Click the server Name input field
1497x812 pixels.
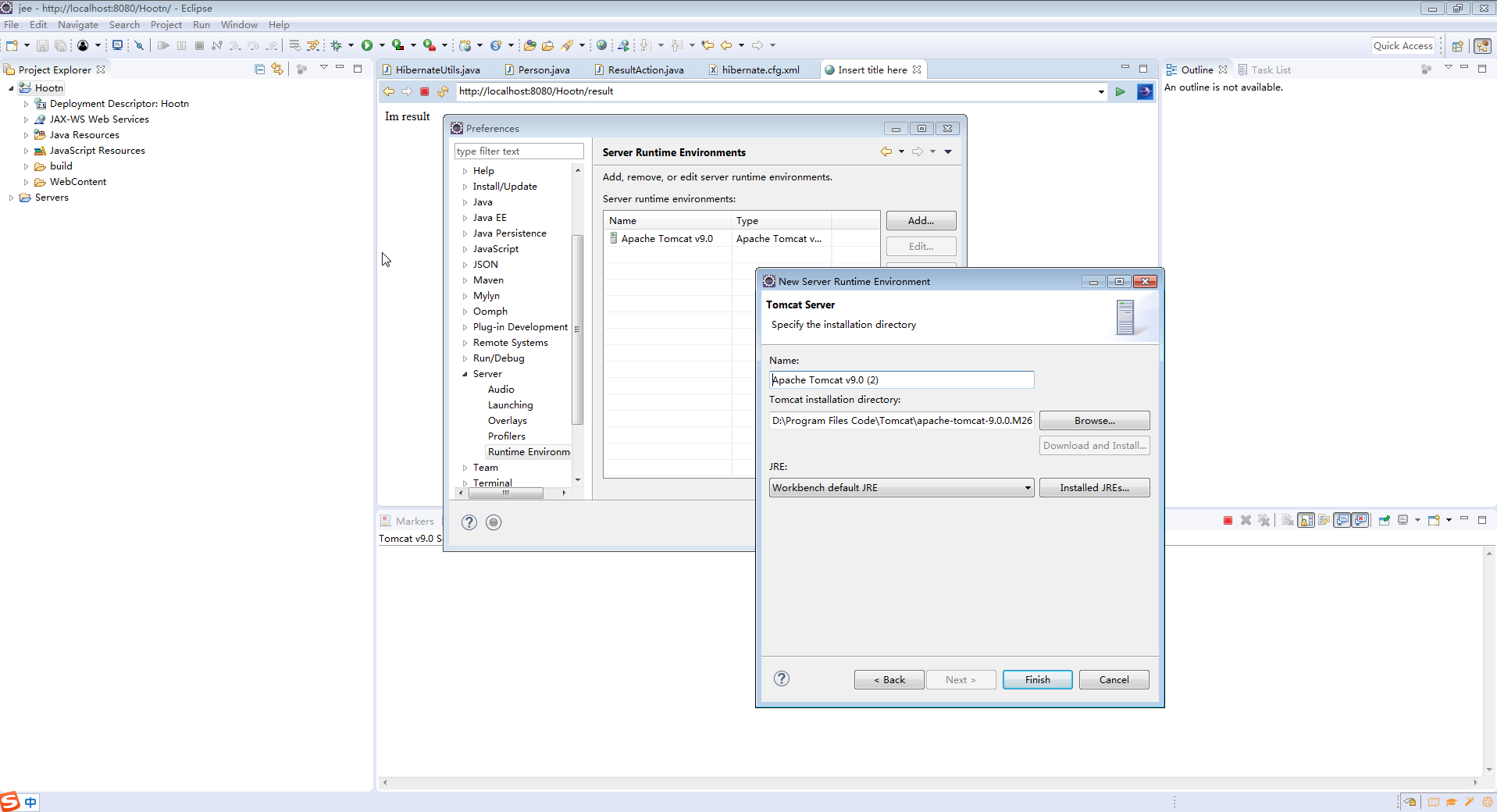[x=901, y=380]
